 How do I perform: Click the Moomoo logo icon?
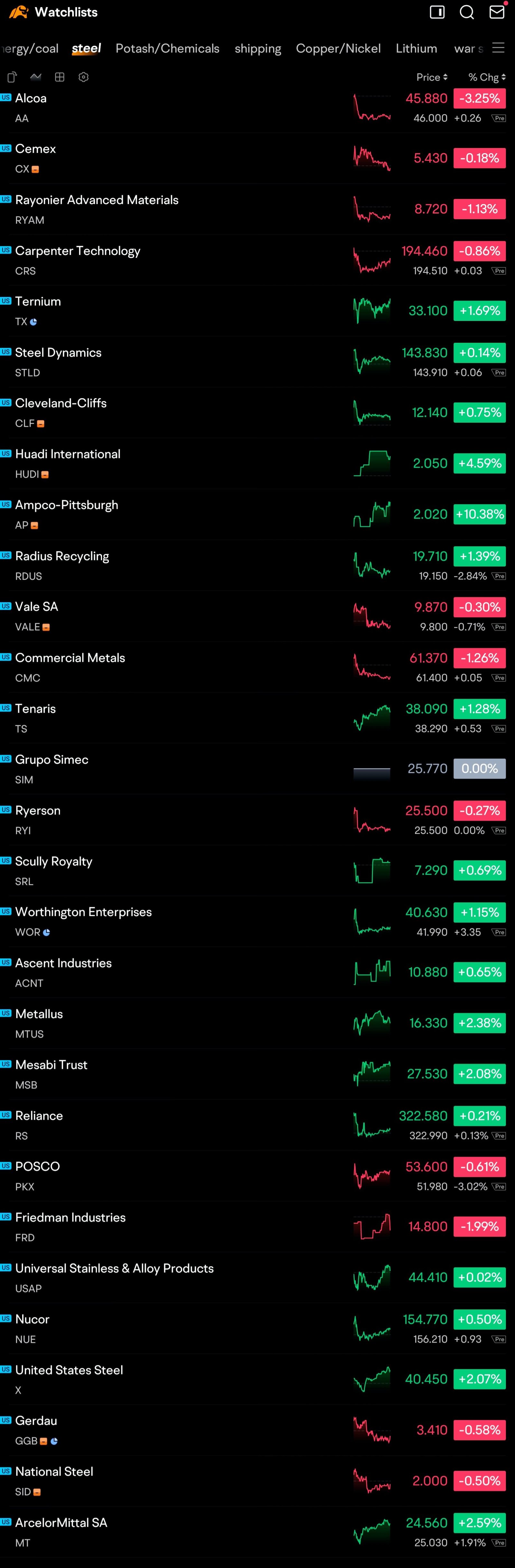[x=18, y=12]
